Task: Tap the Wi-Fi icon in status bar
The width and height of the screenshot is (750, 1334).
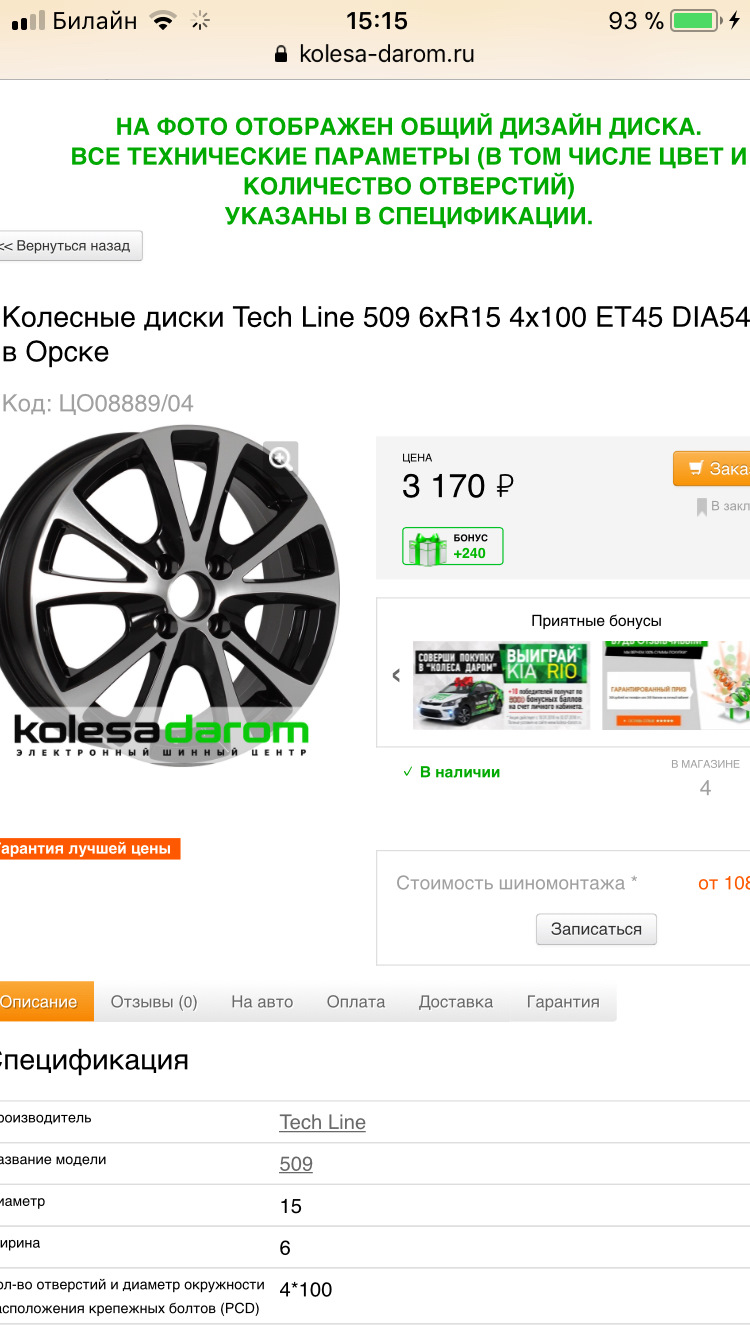Action: point(162,20)
